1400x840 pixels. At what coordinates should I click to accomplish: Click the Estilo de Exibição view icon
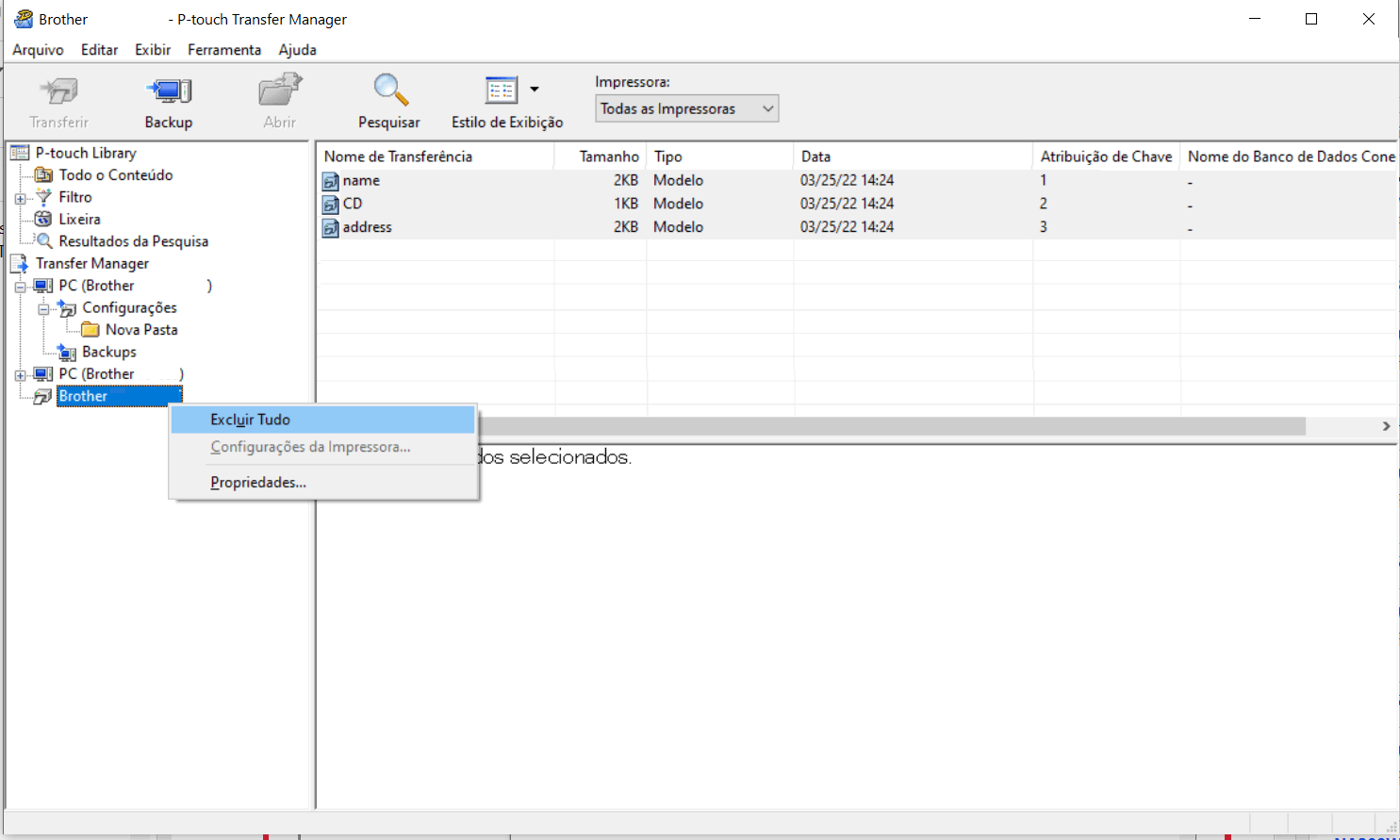[x=502, y=91]
